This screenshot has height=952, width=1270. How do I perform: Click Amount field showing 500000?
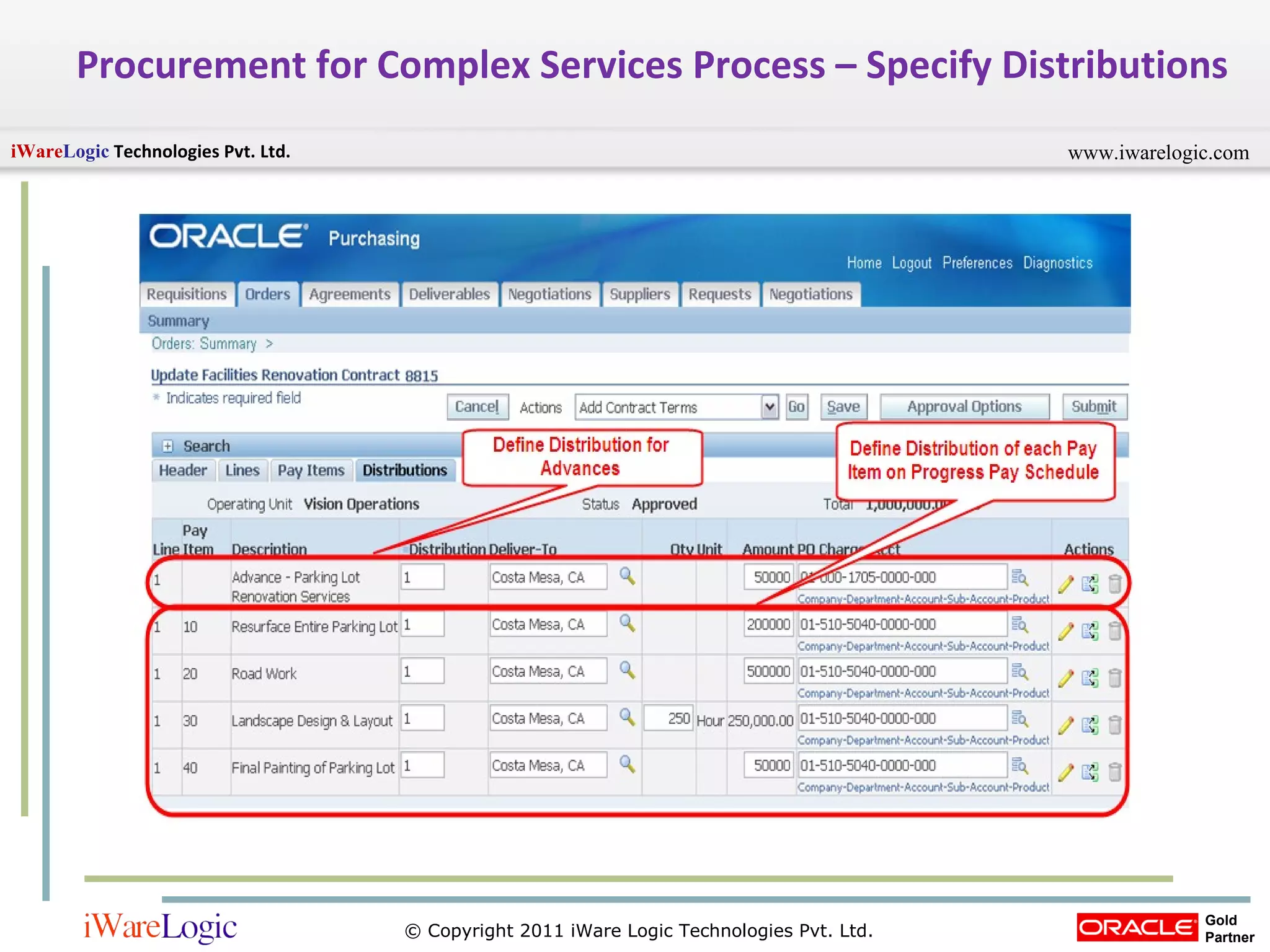point(769,671)
